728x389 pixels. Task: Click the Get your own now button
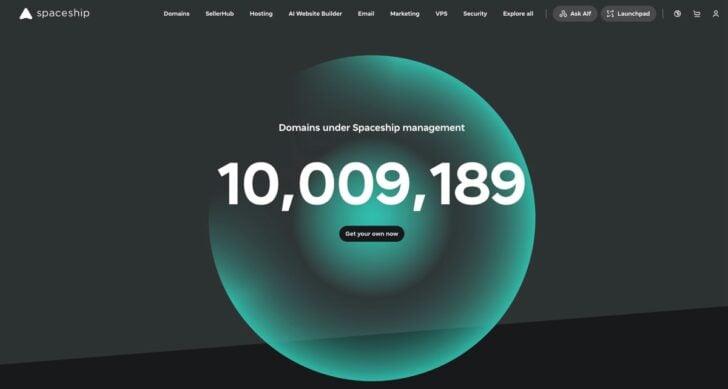pyautogui.click(x=371, y=234)
